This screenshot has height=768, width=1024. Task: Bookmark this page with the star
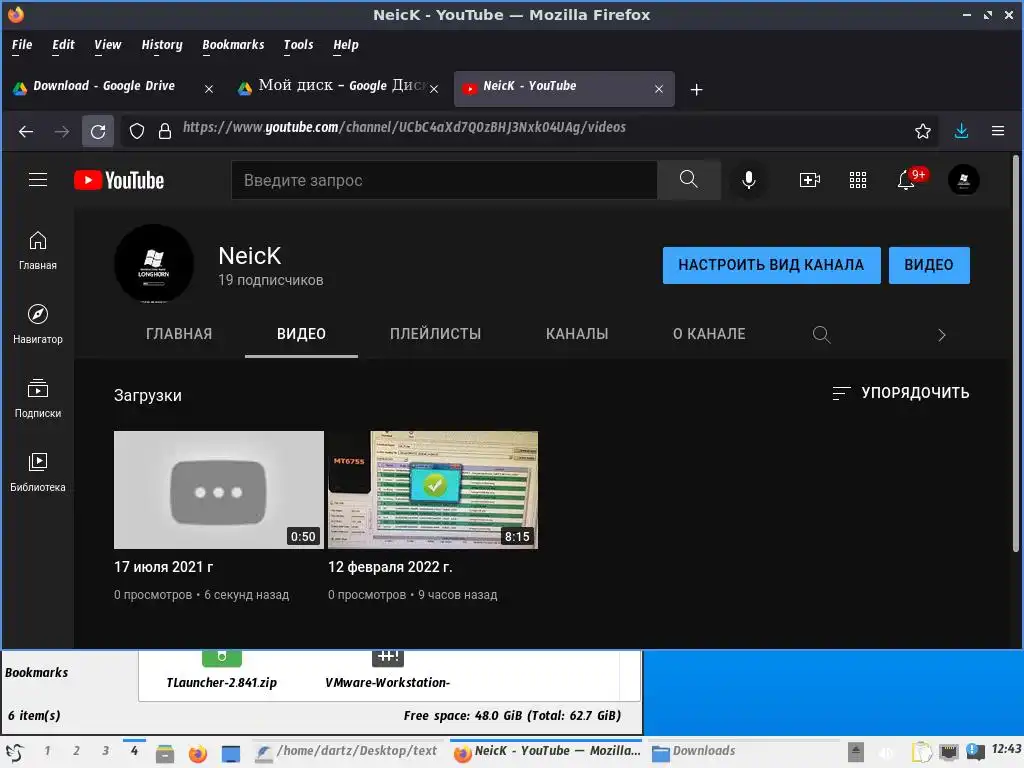922,131
